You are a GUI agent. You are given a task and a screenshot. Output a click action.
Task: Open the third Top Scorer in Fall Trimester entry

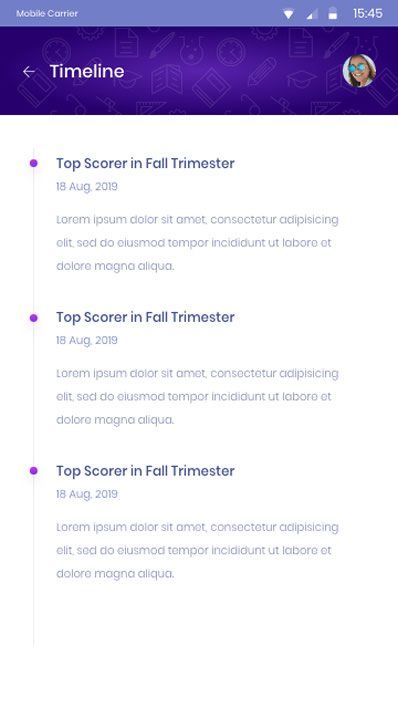click(x=145, y=471)
